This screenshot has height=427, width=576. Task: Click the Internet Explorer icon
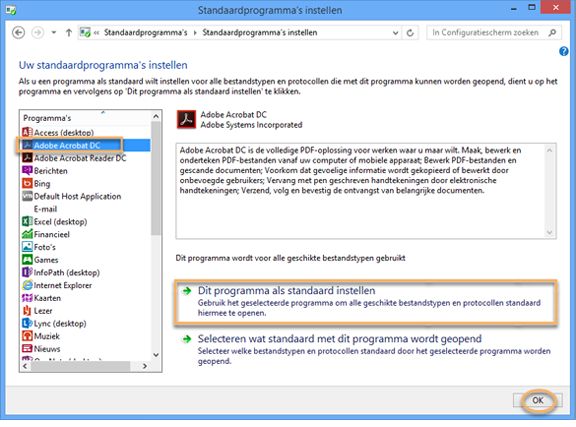click(x=27, y=285)
